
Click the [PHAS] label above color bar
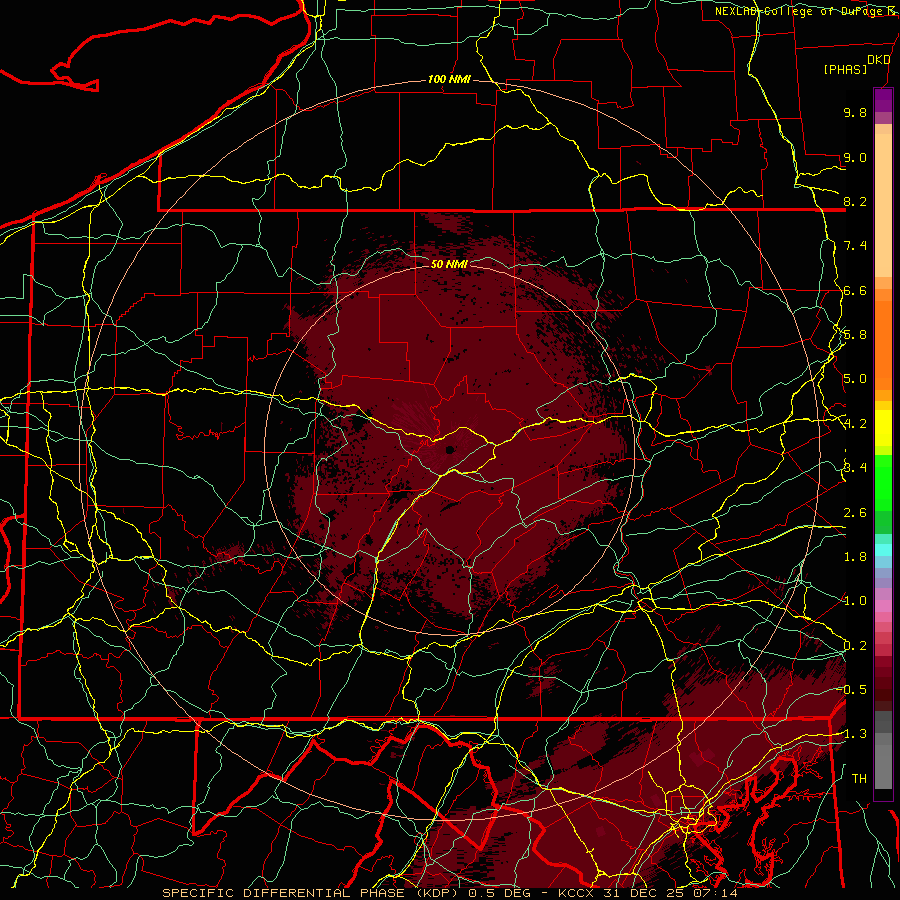845,69
